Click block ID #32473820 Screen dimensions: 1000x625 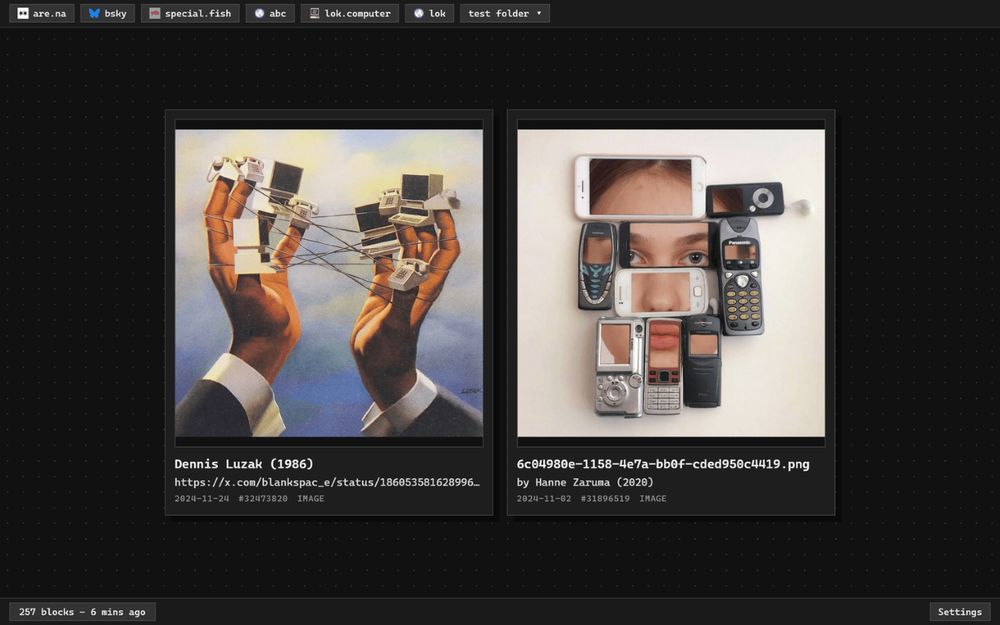(263, 498)
